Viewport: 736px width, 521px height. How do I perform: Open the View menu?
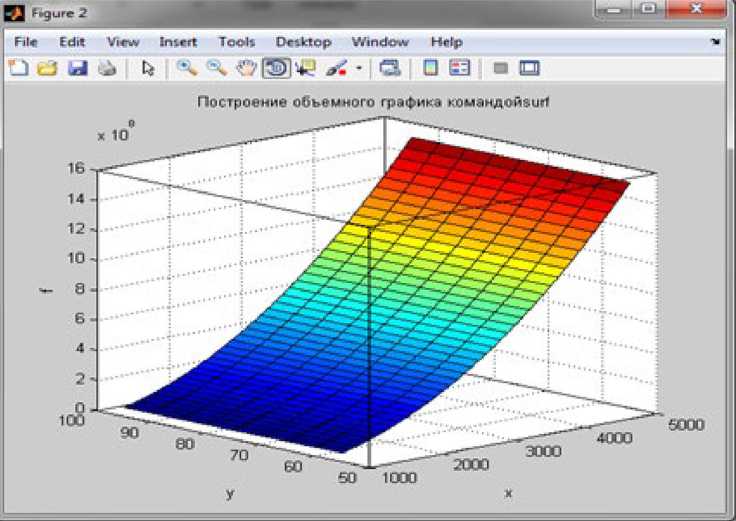(123, 42)
